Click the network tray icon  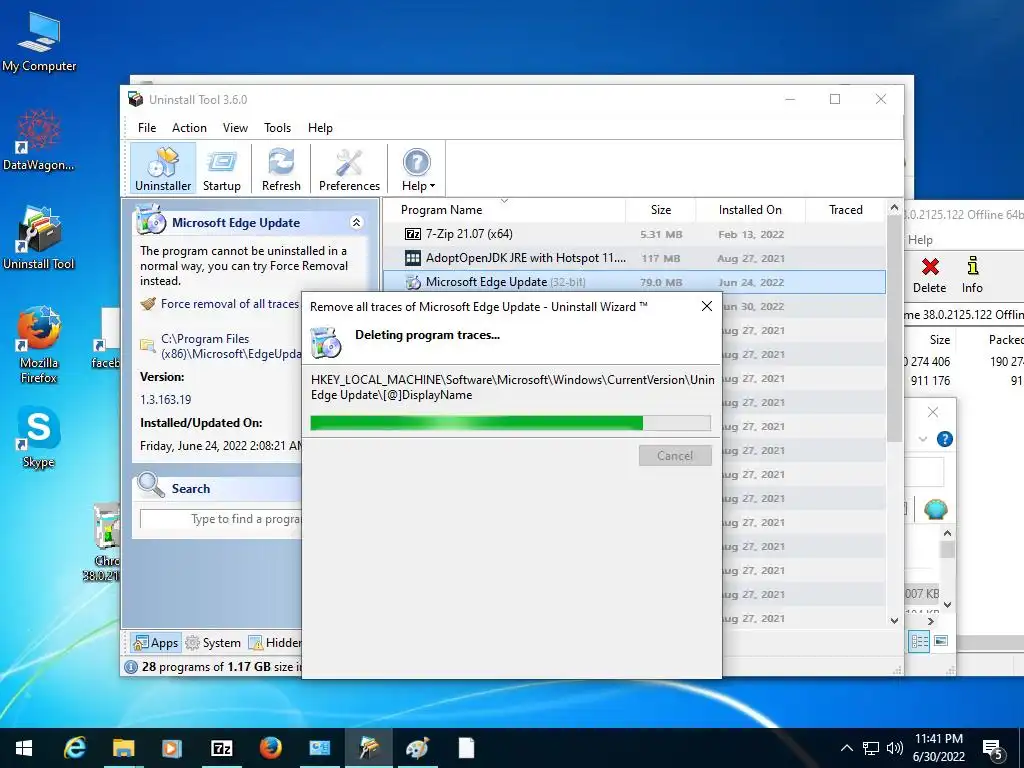871,748
